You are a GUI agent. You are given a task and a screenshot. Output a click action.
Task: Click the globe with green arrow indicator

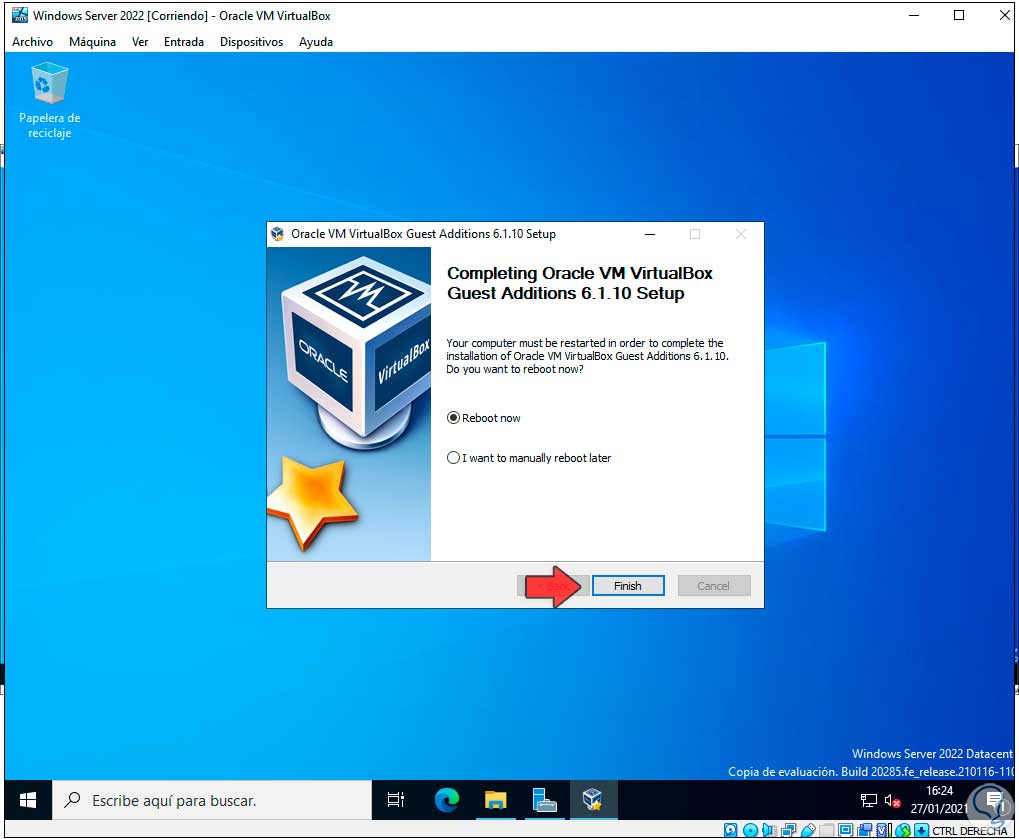pos(903,830)
